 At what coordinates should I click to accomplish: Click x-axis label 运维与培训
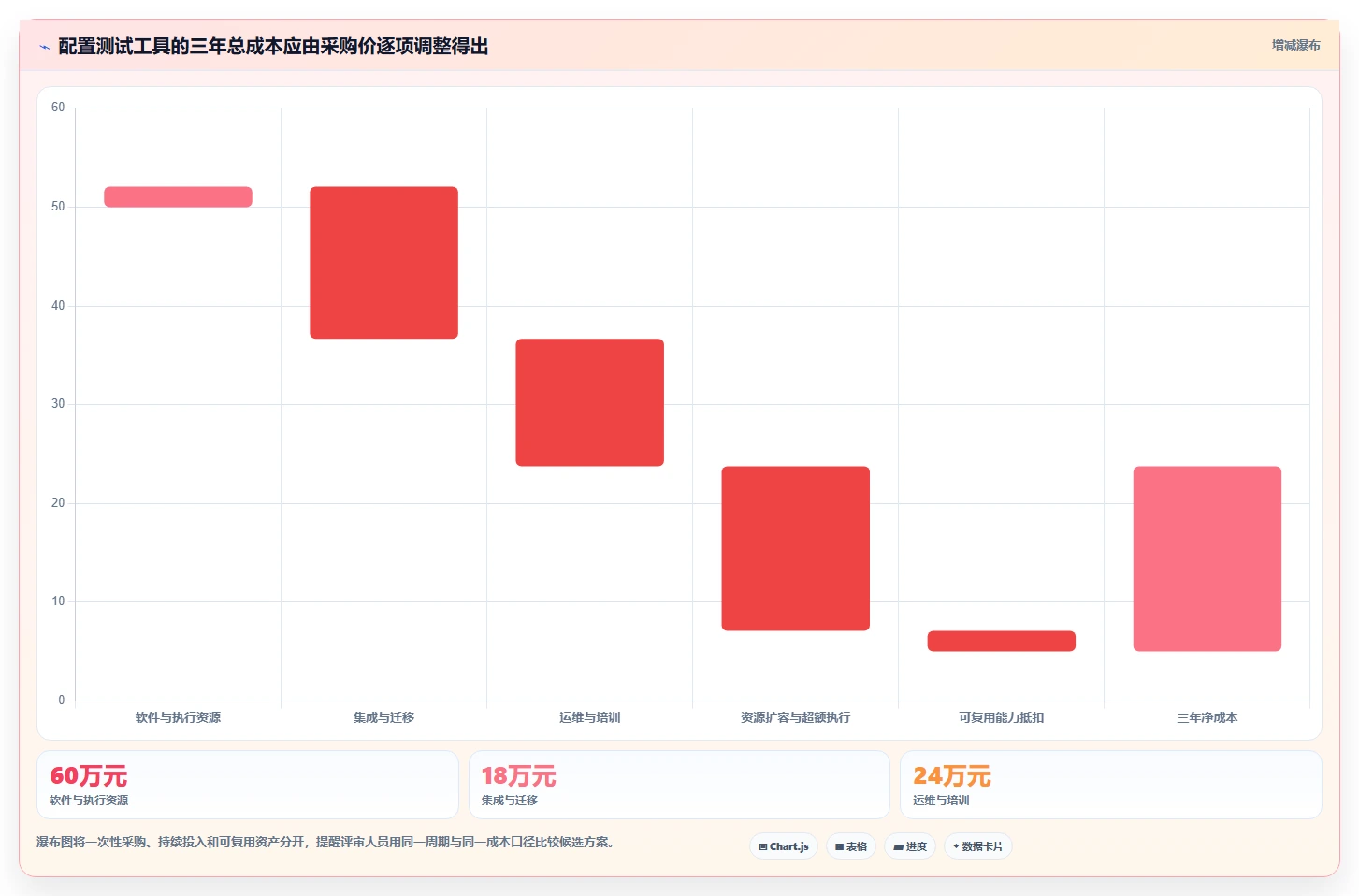(x=590, y=717)
